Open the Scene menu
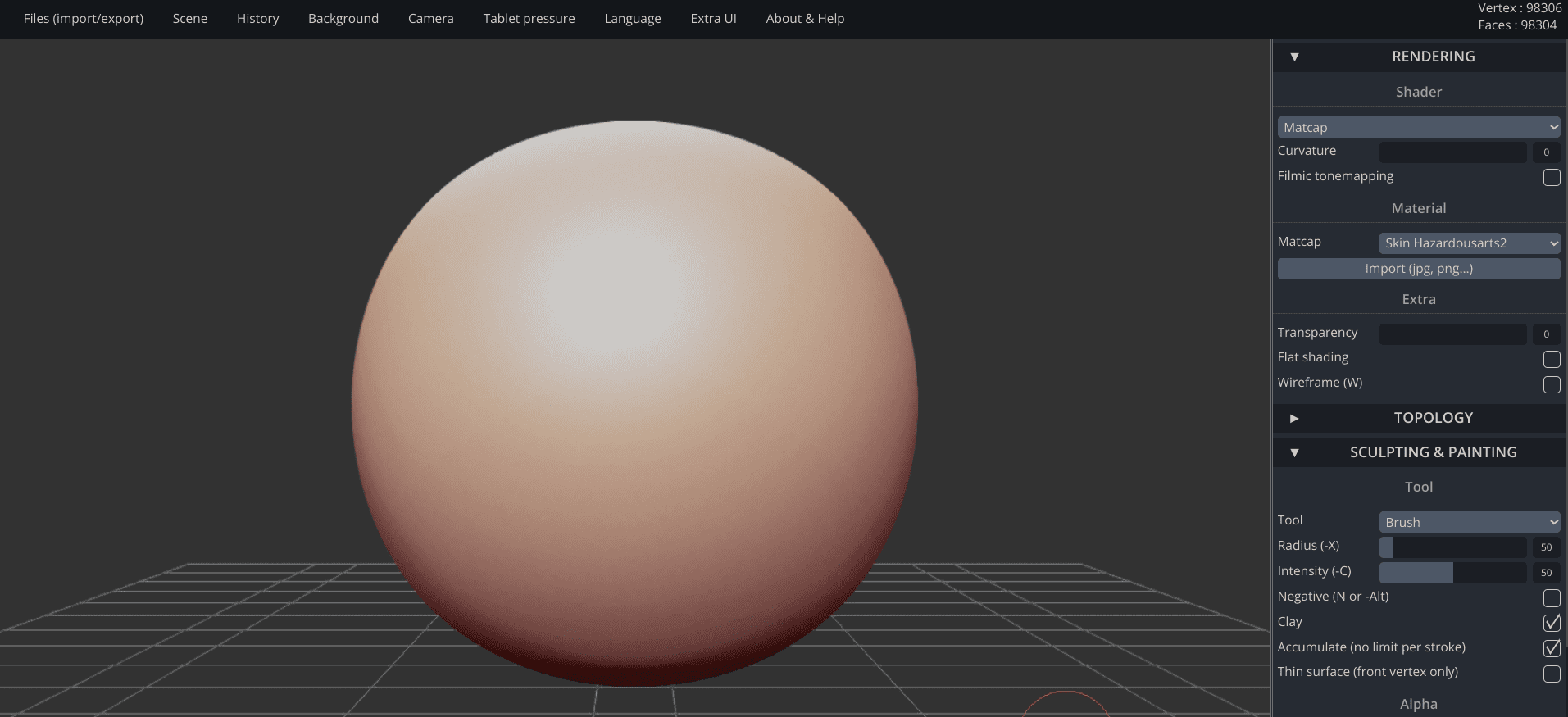The height and width of the screenshot is (717, 1568). tap(190, 18)
